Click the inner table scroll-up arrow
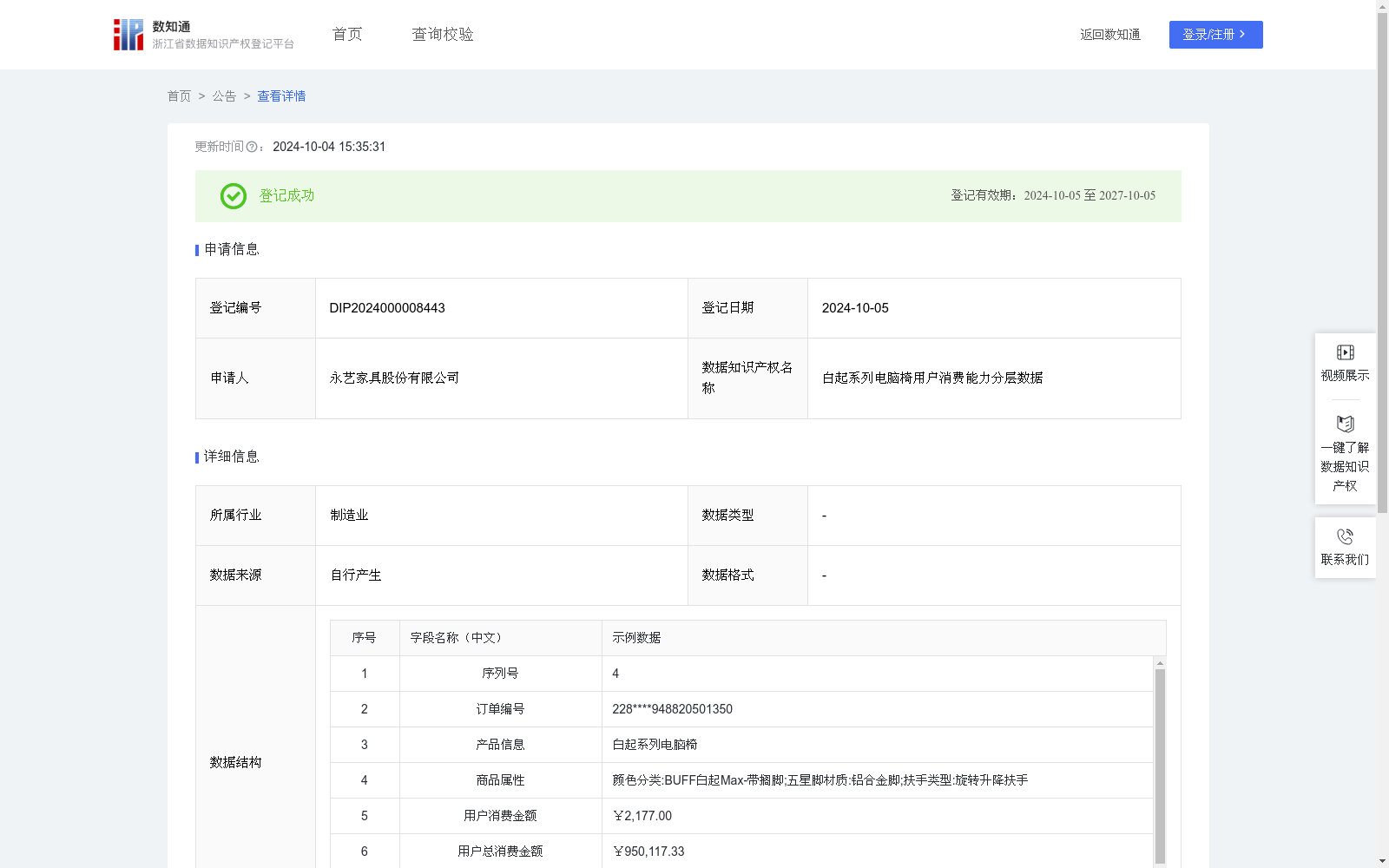Image resolution: width=1389 pixels, height=868 pixels. pos(1160,663)
